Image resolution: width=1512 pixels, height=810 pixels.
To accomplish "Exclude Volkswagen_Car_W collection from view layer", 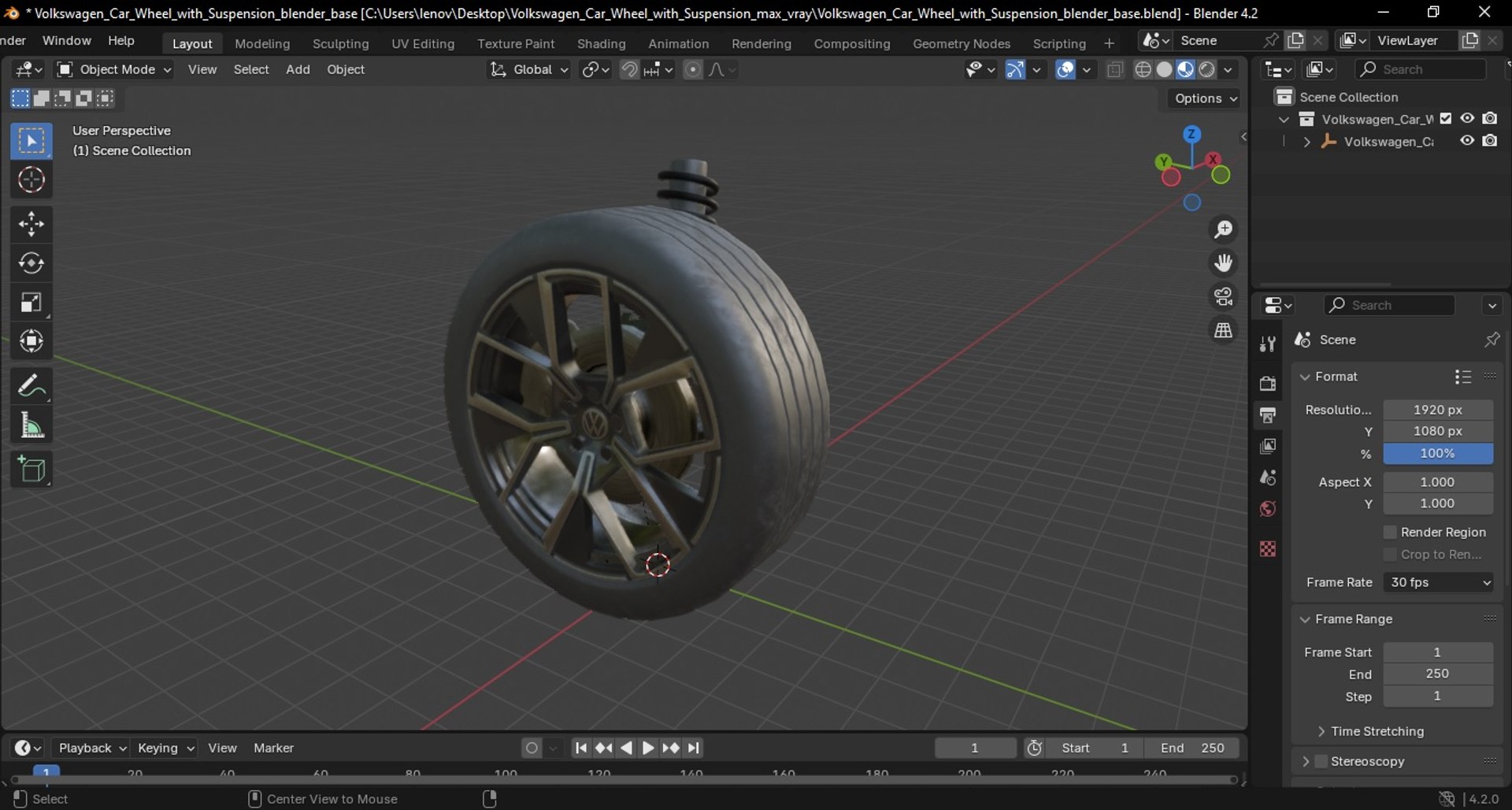I will (x=1446, y=119).
